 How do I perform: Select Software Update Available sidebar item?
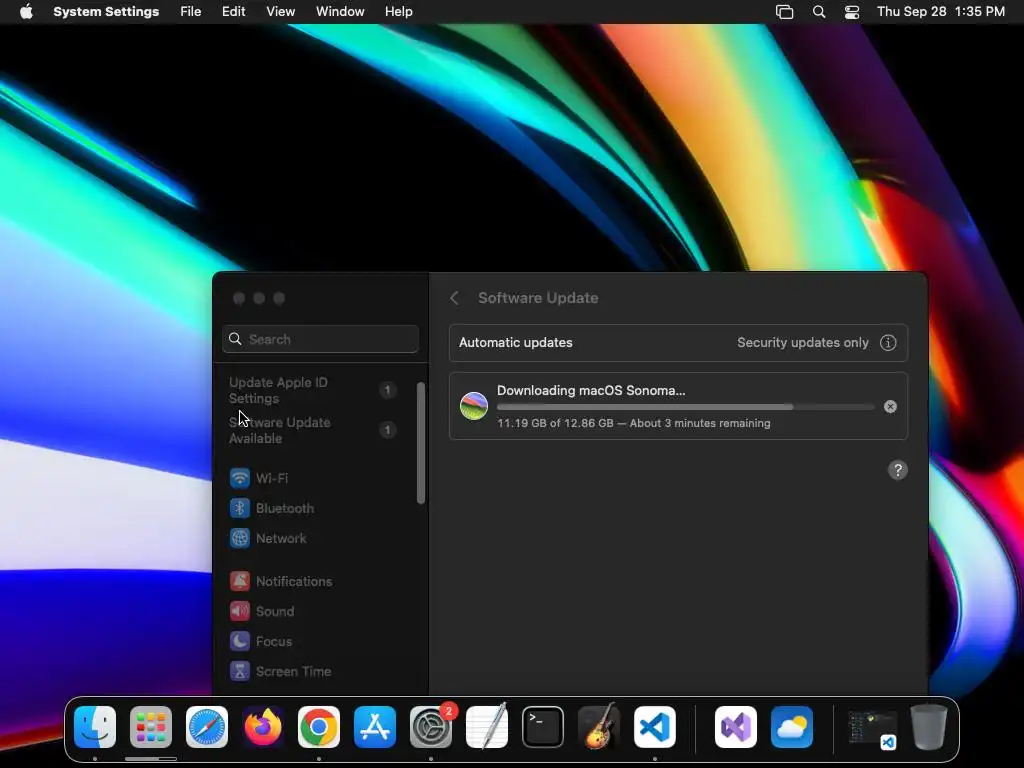[x=312, y=430]
